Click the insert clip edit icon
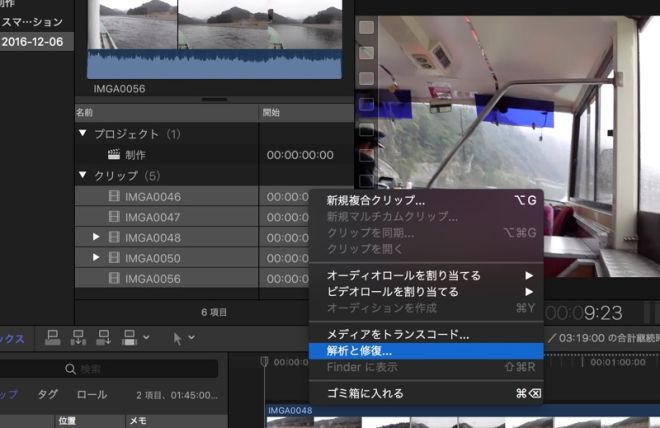 77,339
